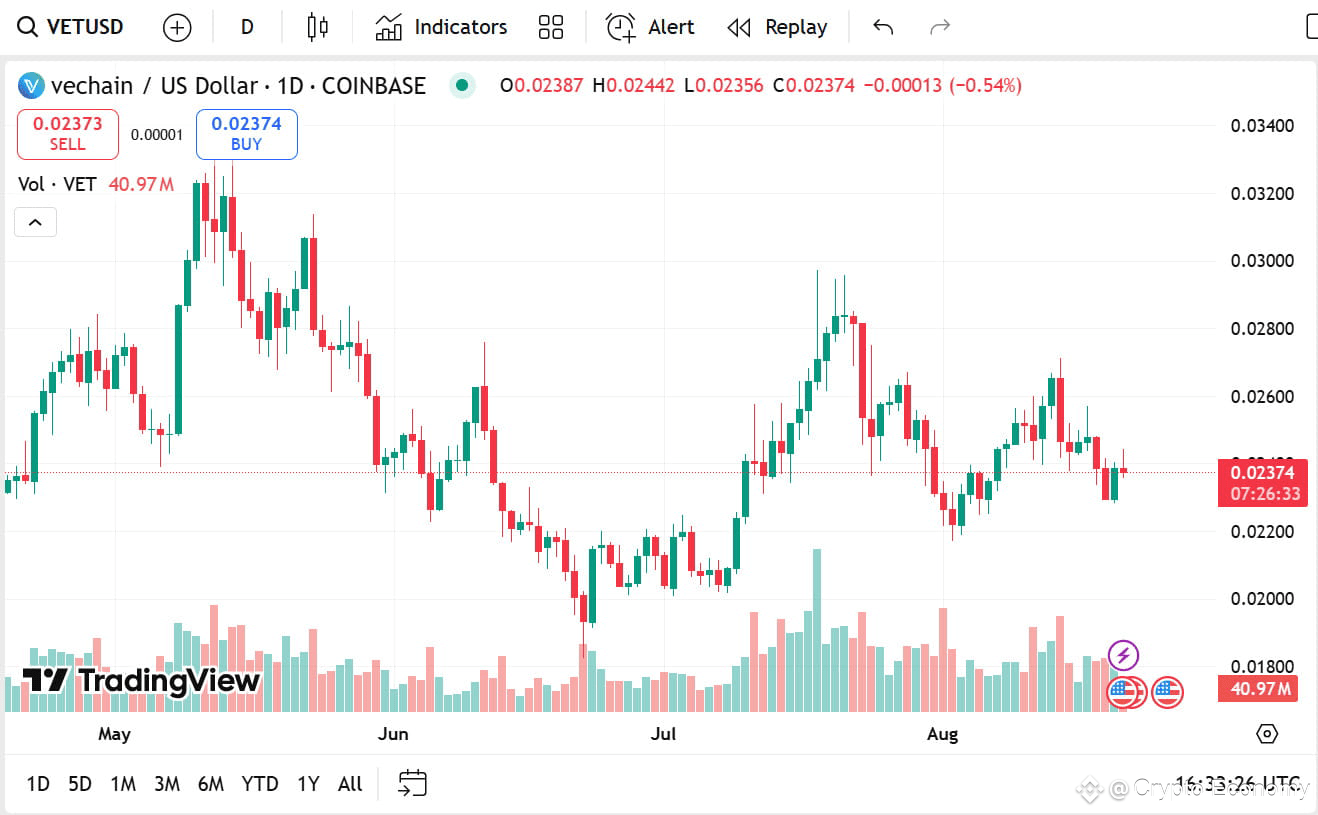Open the indicator templates grid icon
The width and height of the screenshot is (1318, 815).
tap(551, 27)
